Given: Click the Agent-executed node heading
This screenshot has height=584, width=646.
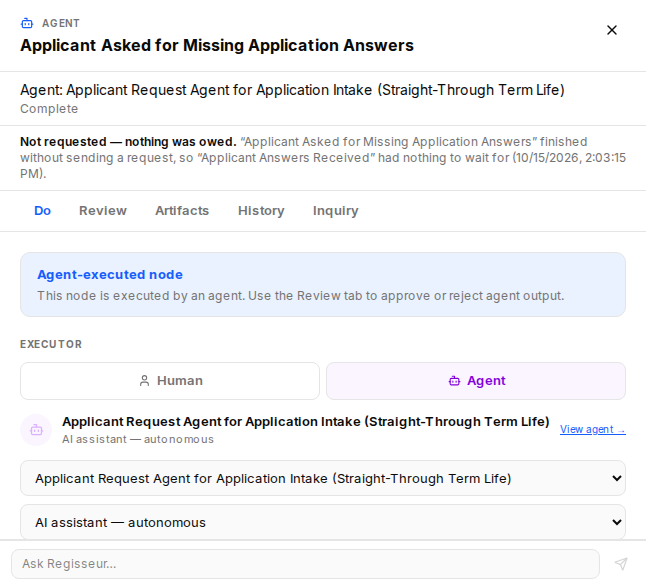Looking at the screenshot, I should 110,275.
